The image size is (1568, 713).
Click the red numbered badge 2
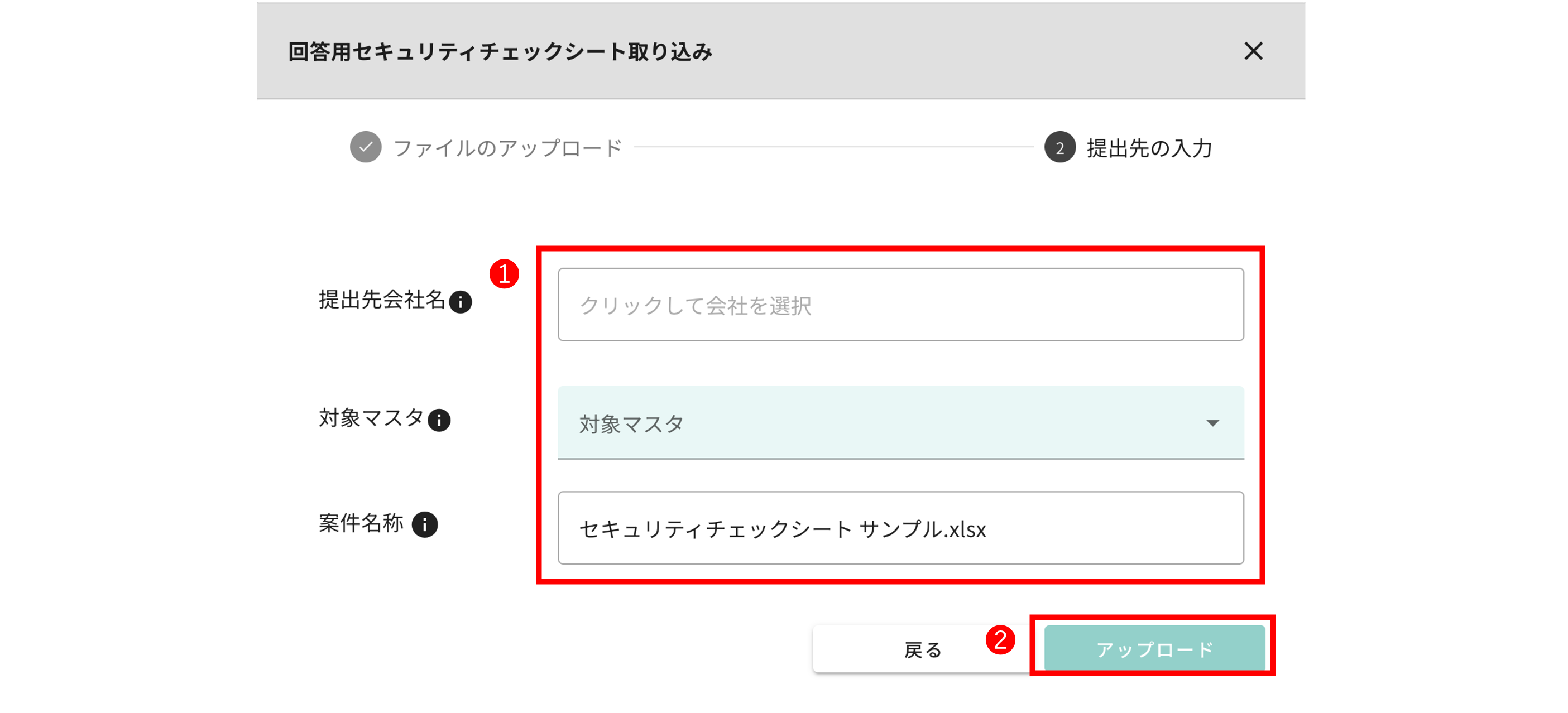[x=1001, y=640]
